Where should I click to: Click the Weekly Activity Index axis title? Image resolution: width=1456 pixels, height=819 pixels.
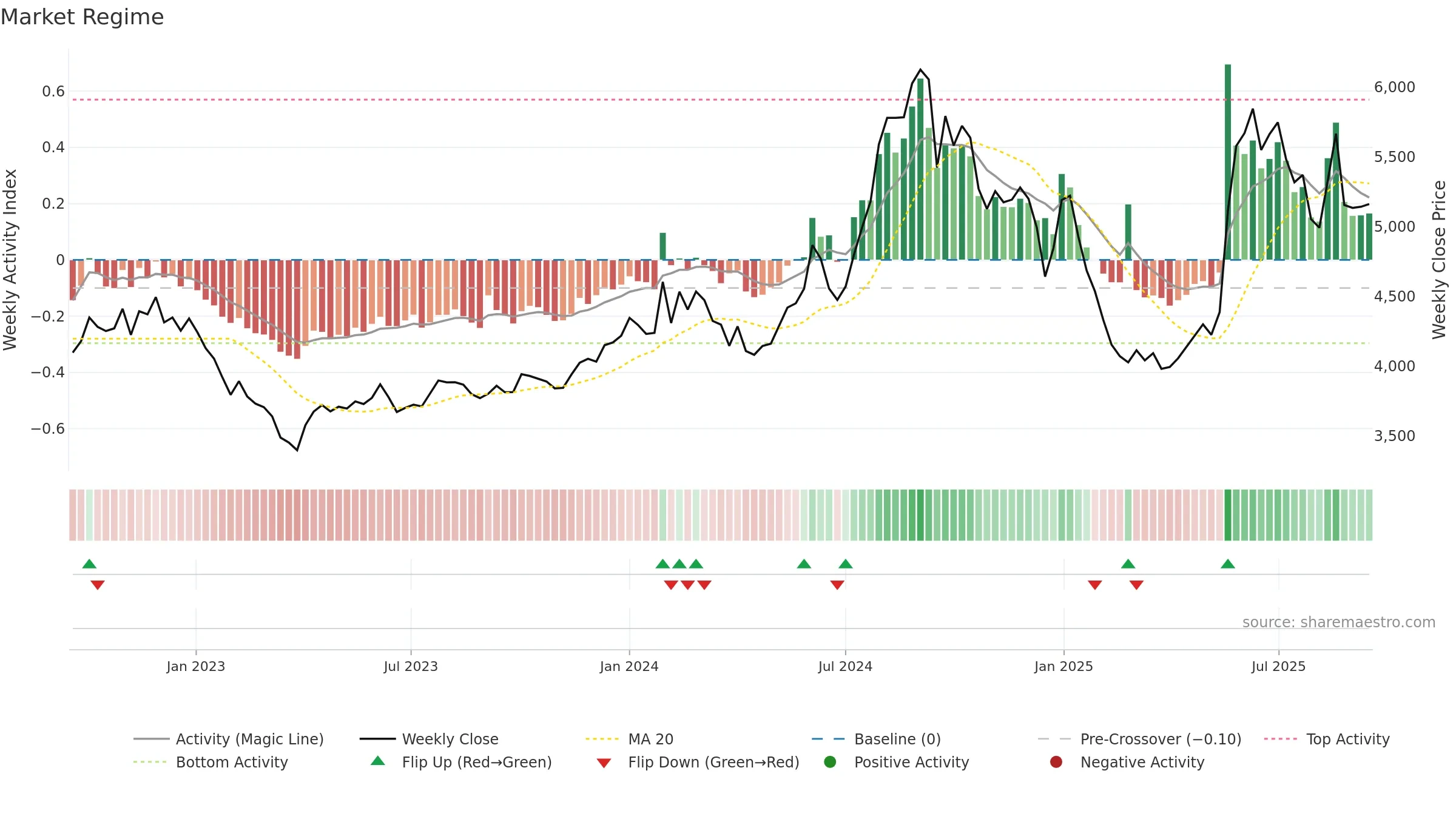[x=10, y=260]
